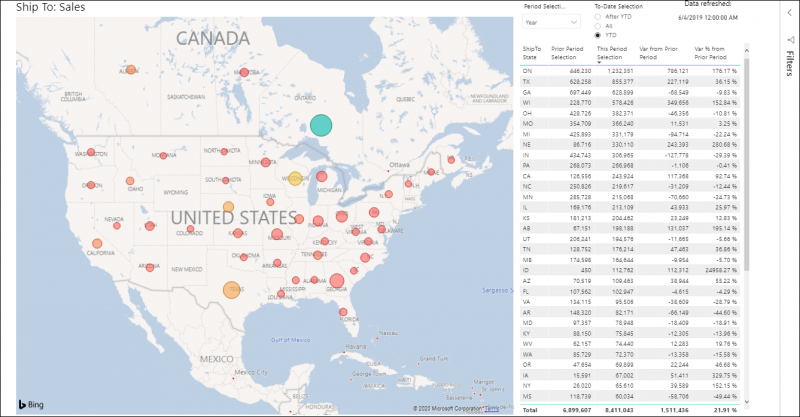Image resolution: width=800 pixels, height=417 pixels.
Task: Click the WI state cell in the table
Action: [527, 103]
